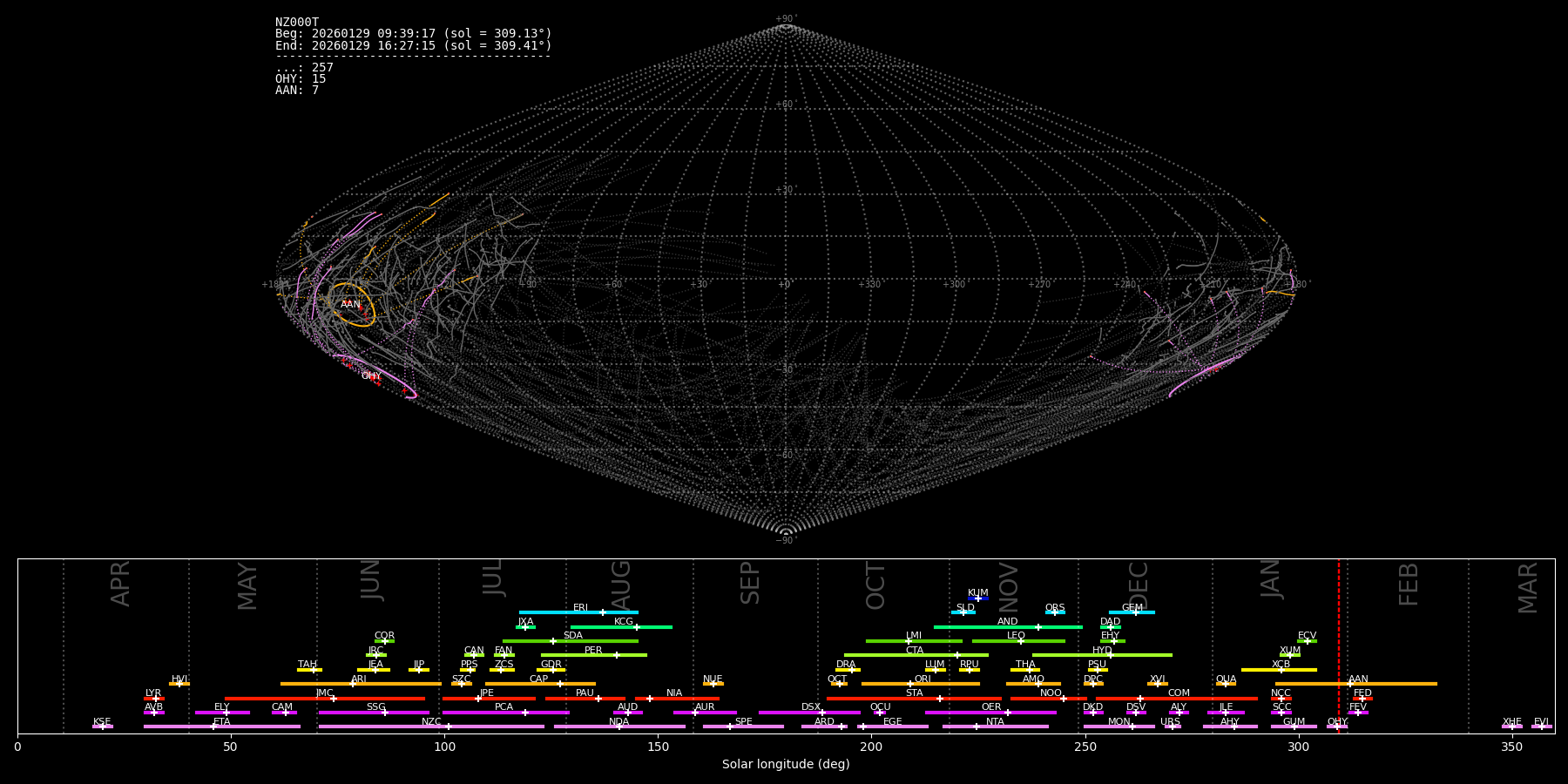The image size is (1568, 784).
Task: Click the 'AAN: 7' count in header
Action: 297,91
